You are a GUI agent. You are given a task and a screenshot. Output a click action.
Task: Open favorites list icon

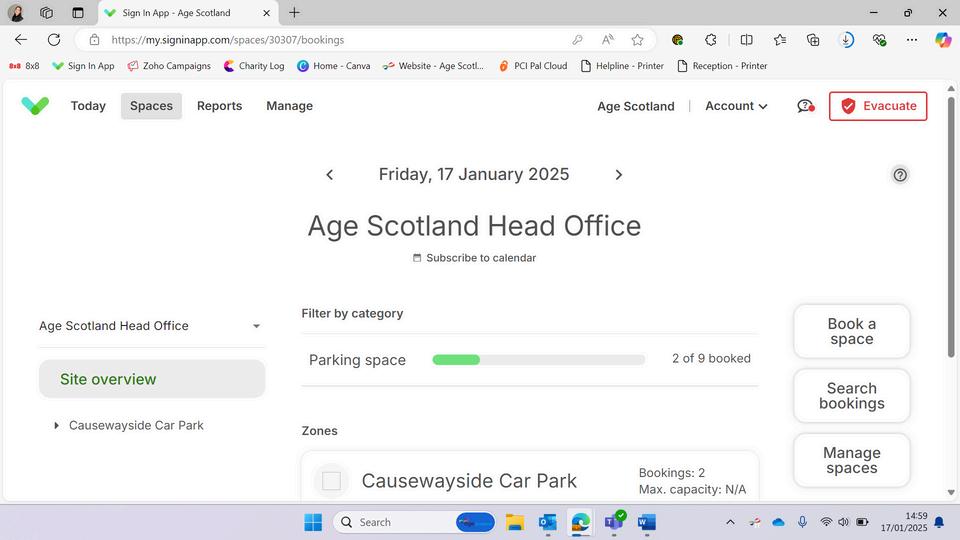779,40
